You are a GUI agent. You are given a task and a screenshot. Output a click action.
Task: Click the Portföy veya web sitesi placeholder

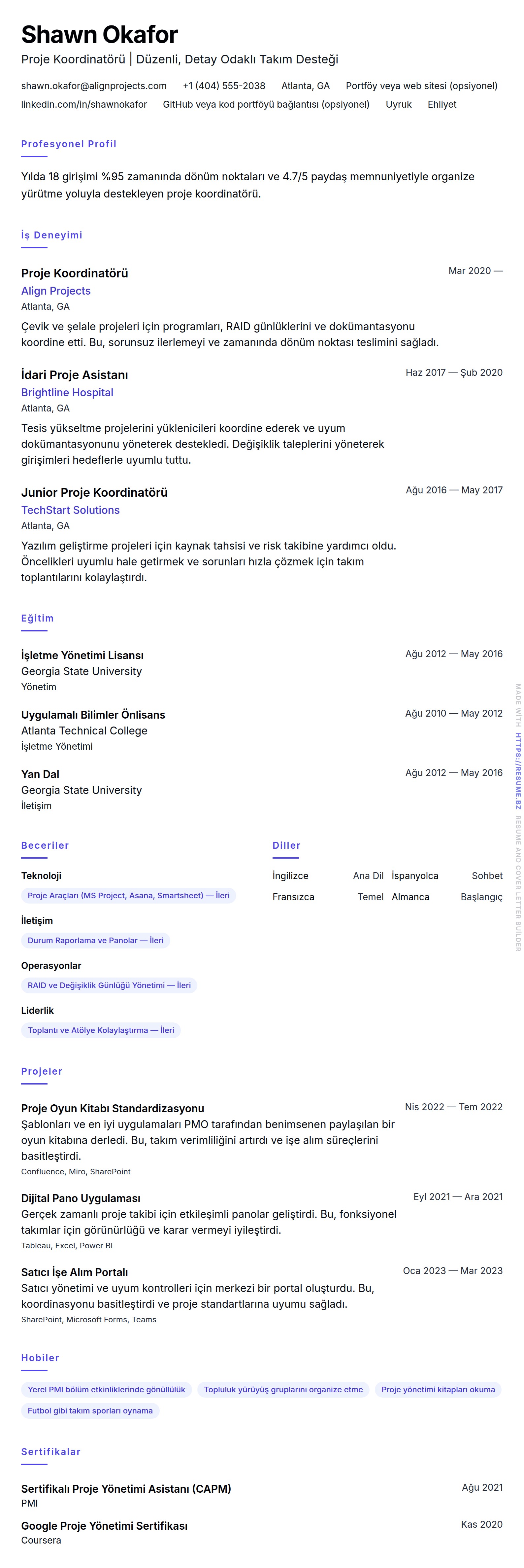[x=421, y=86]
